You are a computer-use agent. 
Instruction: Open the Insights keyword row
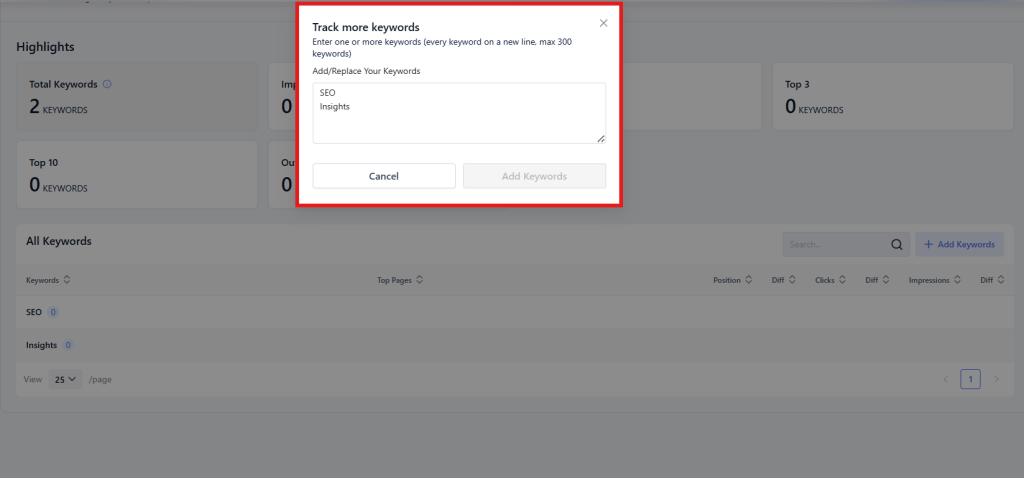(41, 345)
